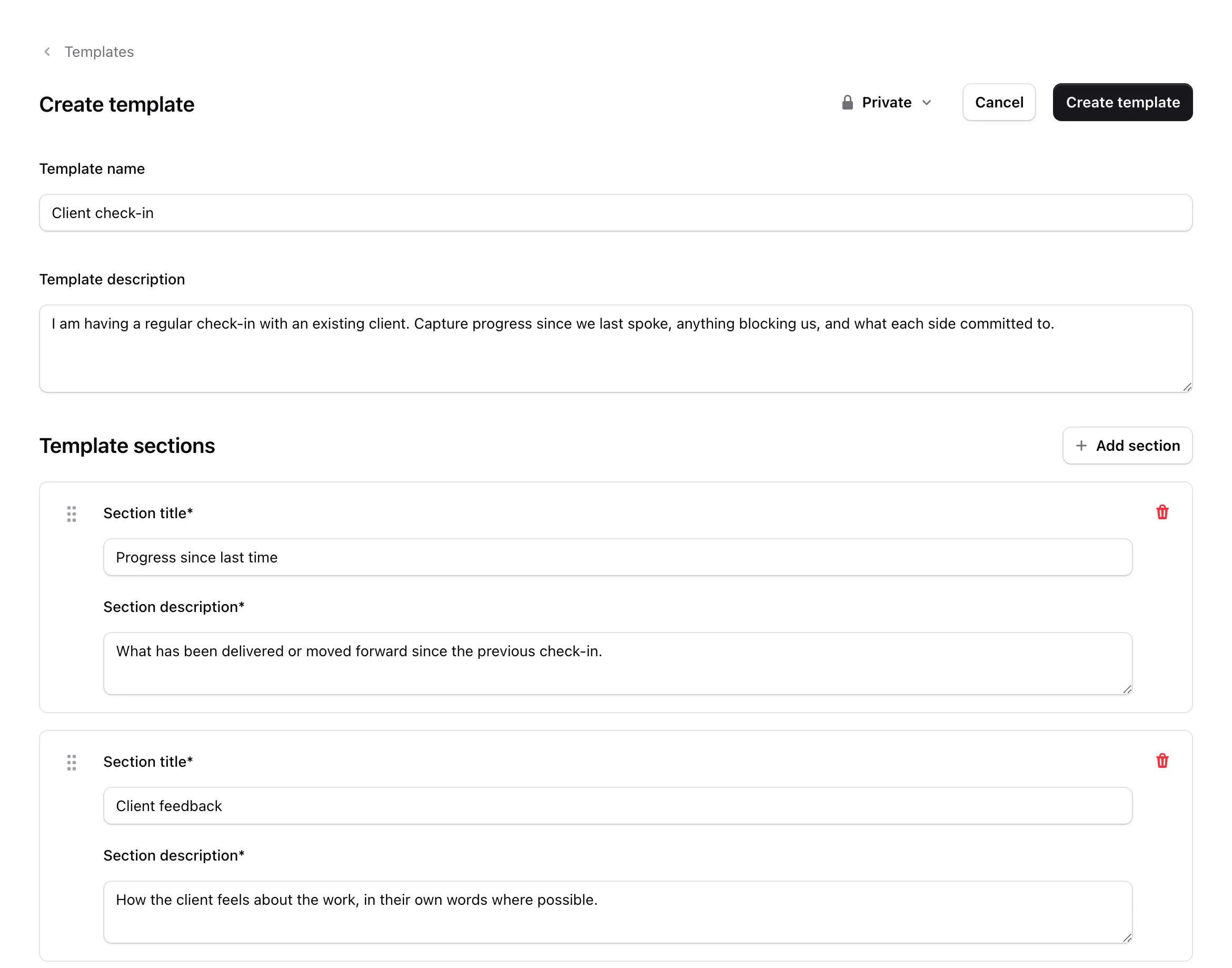Delete the Progress since last time section
The width and height of the screenshot is (1232, 968).
[x=1162, y=513]
